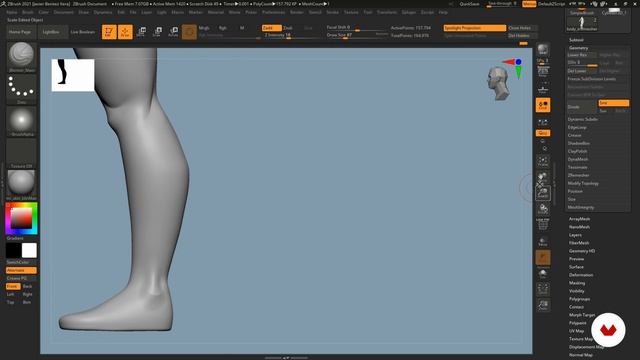
Task: Expand the EdgeLoop subsection
Action: (x=577, y=127)
